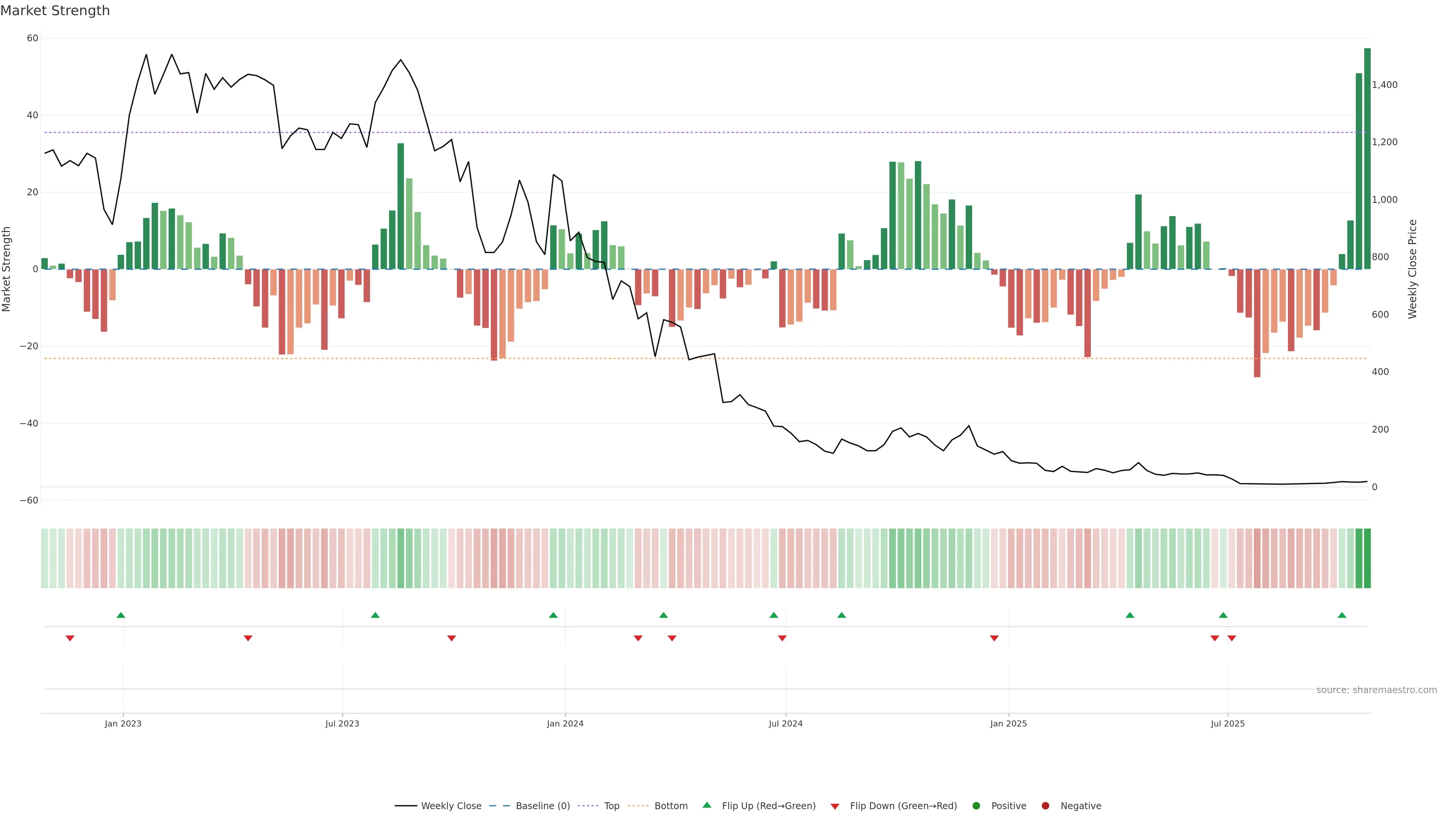Viewport: 1456px width, 819px height.
Task: Click Flip Up green triangle legend icon
Action: pyautogui.click(x=706, y=805)
